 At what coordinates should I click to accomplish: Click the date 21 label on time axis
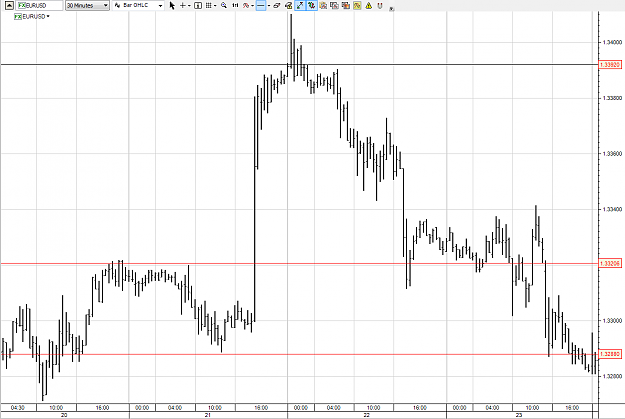(x=208, y=415)
